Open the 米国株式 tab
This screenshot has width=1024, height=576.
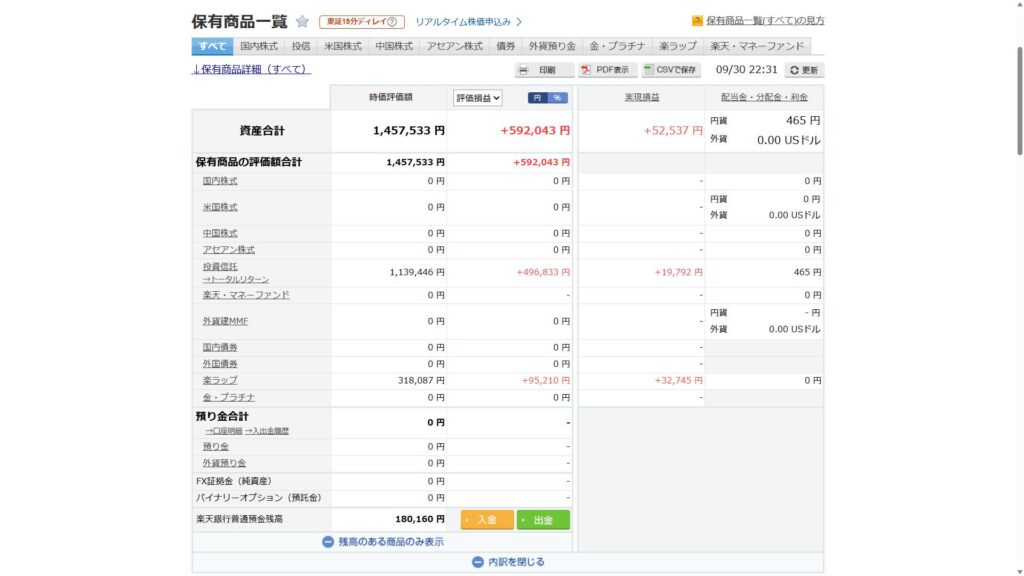coord(343,46)
